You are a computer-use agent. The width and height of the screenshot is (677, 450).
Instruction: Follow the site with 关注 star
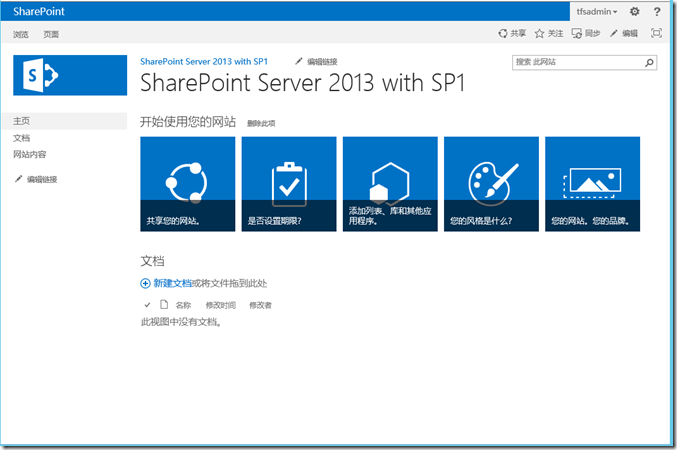[x=549, y=33]
